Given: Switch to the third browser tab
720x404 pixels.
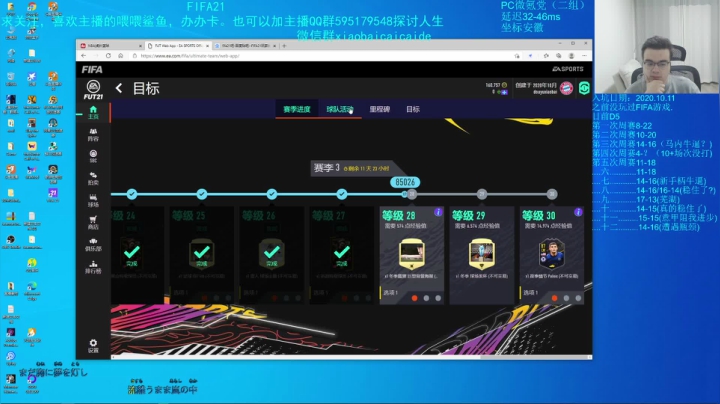Looking at the screenshot, I should pos(245,45).
